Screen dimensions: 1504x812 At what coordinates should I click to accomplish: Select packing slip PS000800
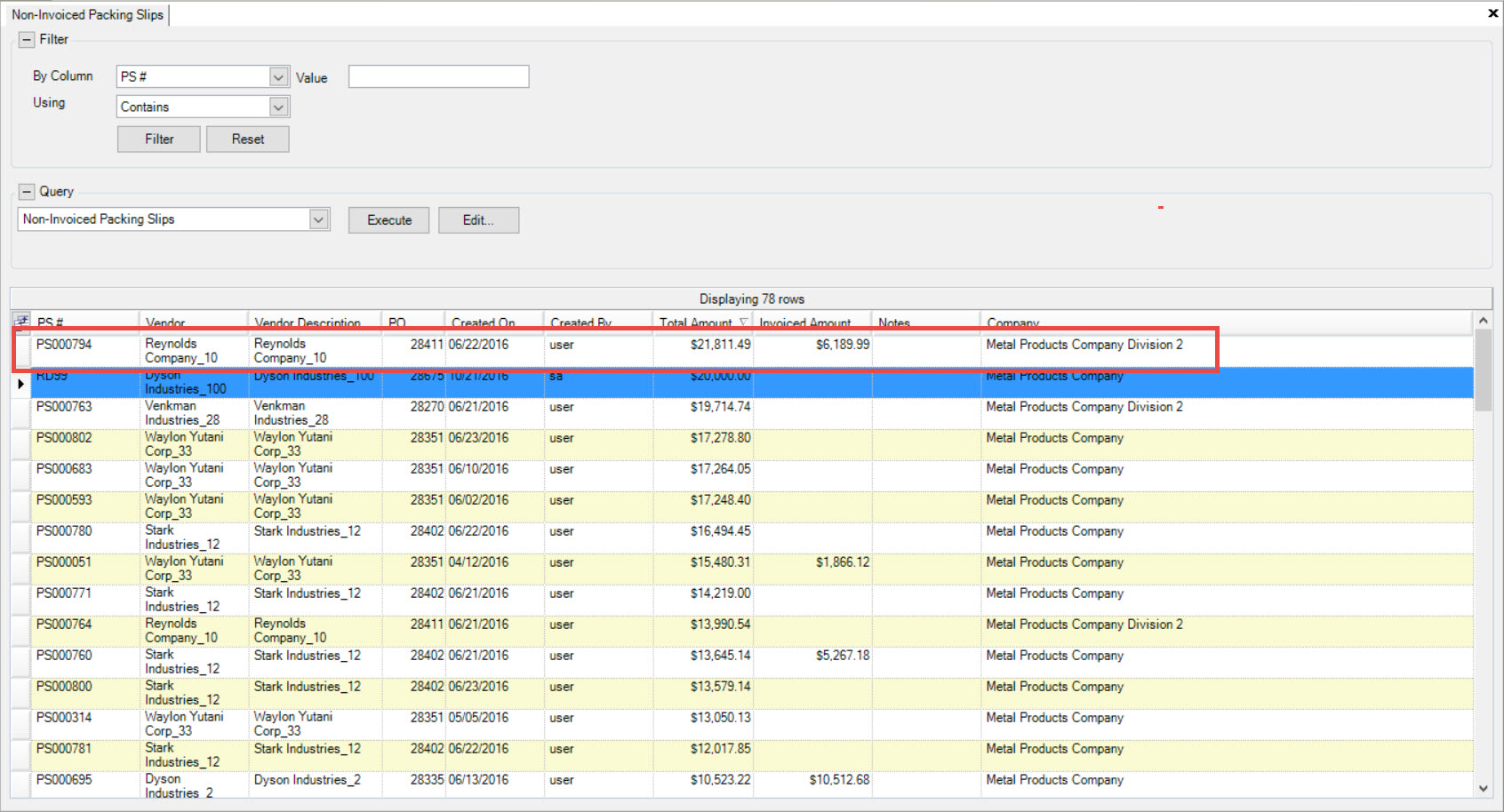pyautogui.click(x=64, y=687)
